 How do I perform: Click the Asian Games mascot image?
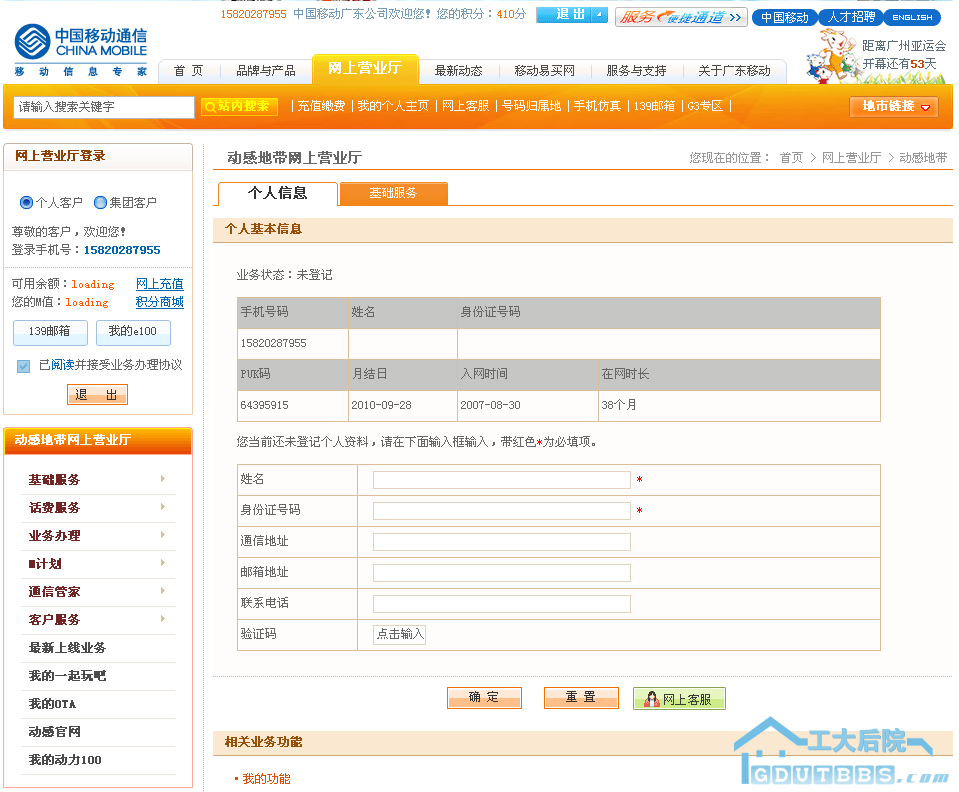click(x=831, y=56)
